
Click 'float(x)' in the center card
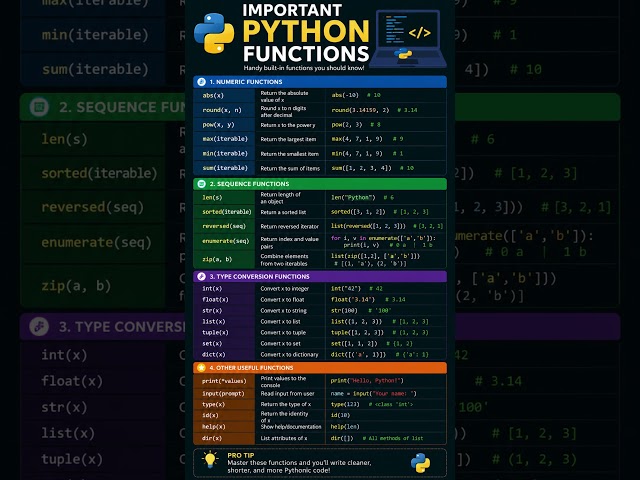(215, 300)
